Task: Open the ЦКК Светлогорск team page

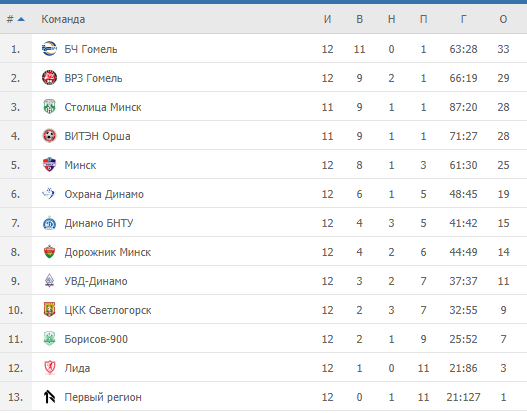Action: [108, 310]
